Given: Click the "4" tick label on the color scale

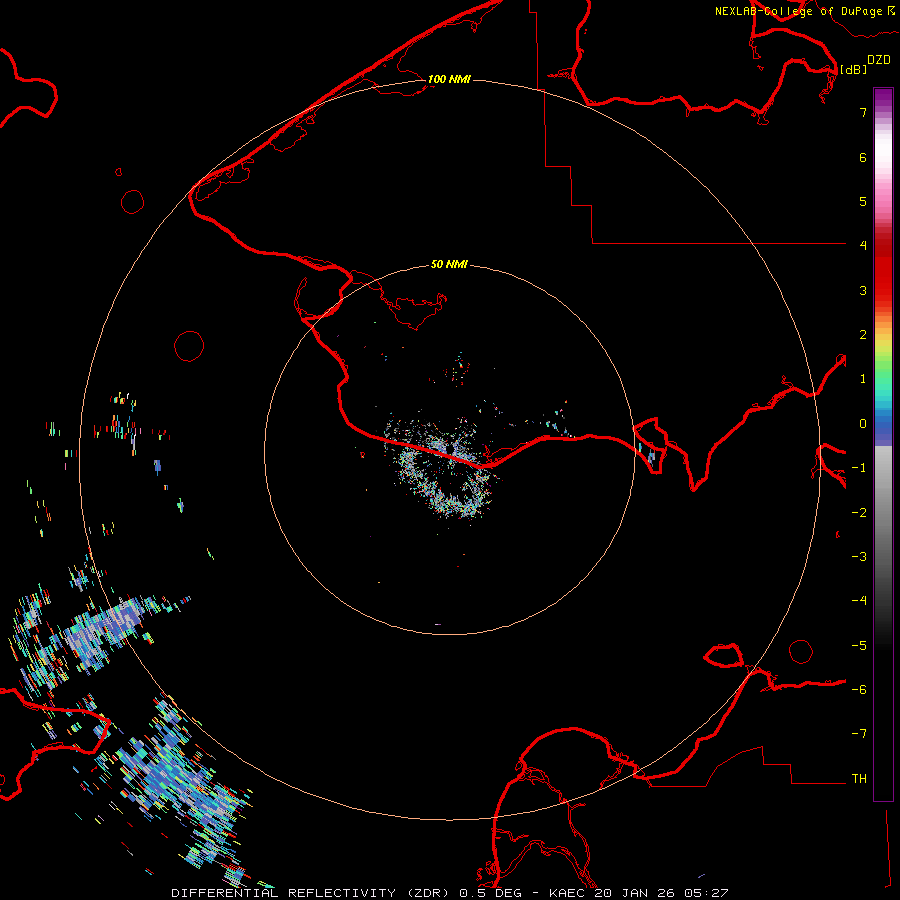Looking at the screenshot, I should click(863, 246).
